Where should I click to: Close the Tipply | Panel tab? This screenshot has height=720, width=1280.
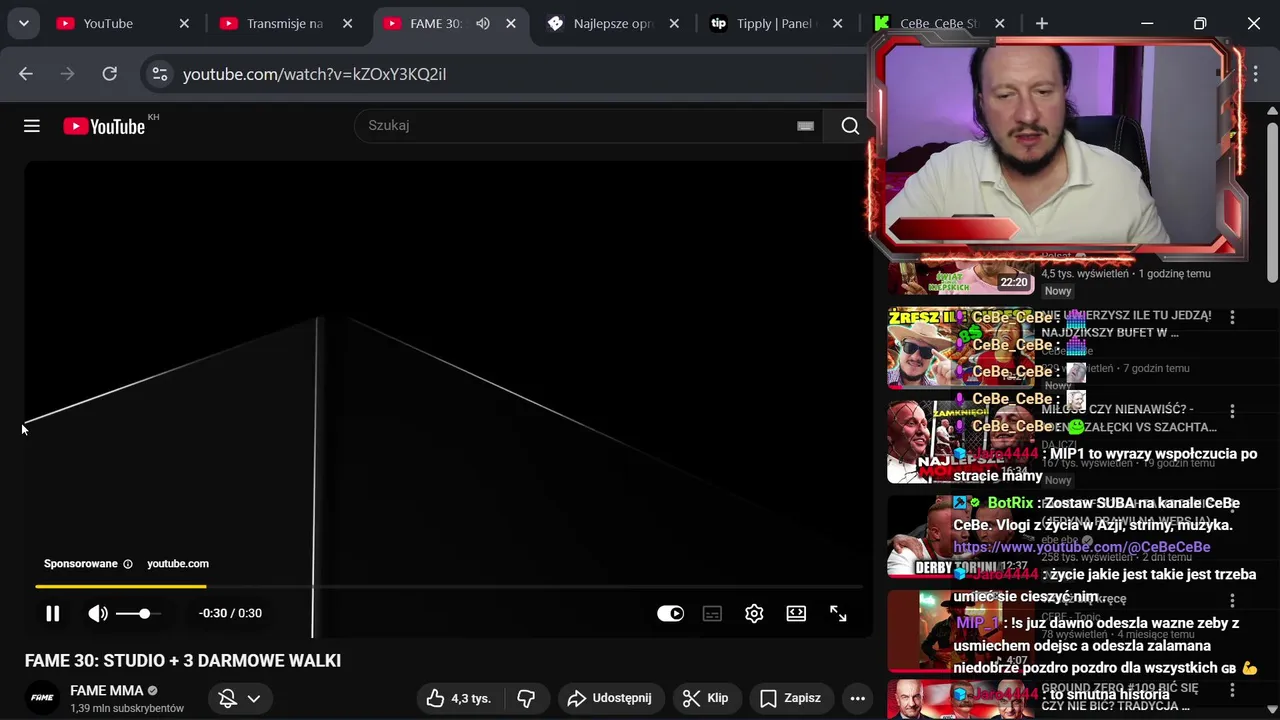(x=838, y=24)
